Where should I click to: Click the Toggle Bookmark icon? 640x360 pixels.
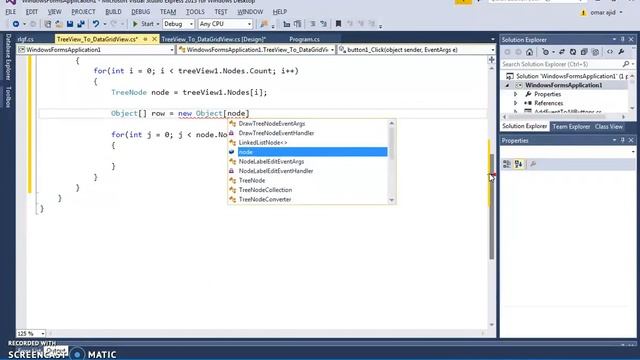point(338,24)
